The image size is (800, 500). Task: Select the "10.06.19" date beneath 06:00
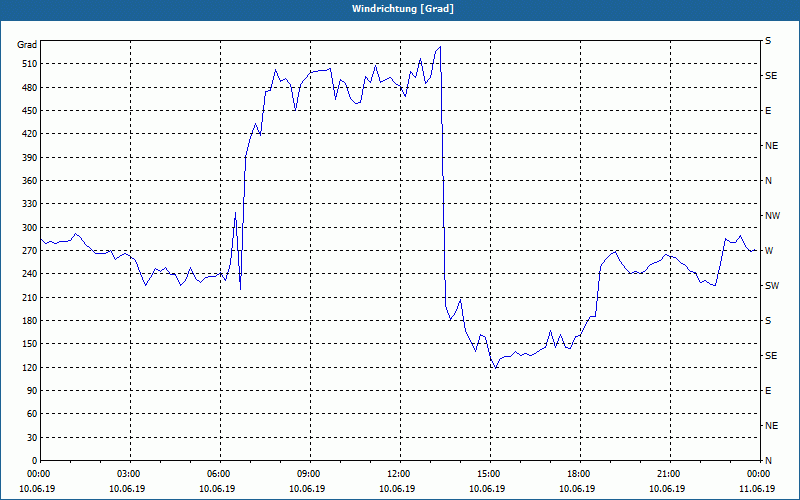(217, 489)
